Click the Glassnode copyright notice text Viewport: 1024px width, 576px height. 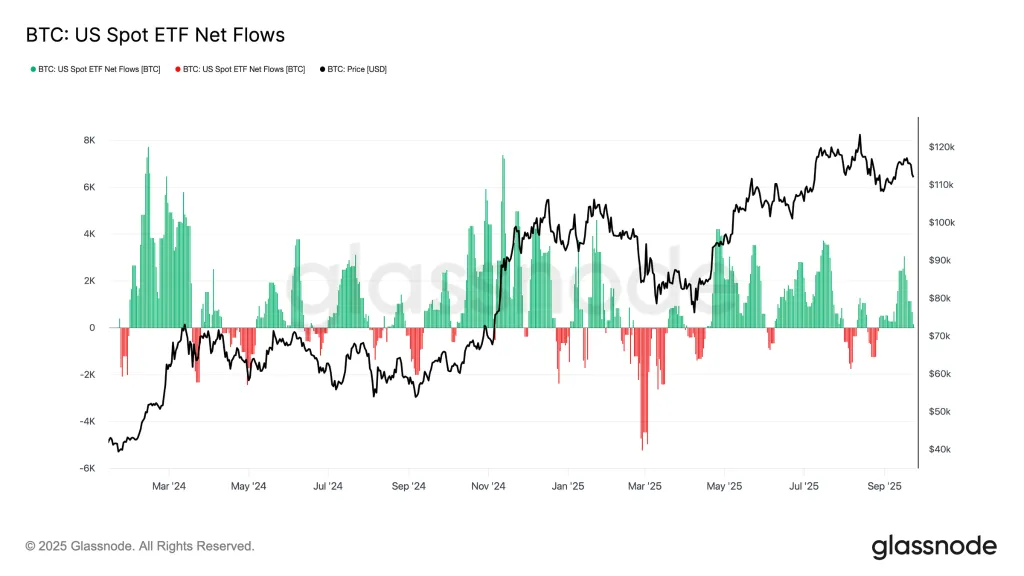[140, 546]
